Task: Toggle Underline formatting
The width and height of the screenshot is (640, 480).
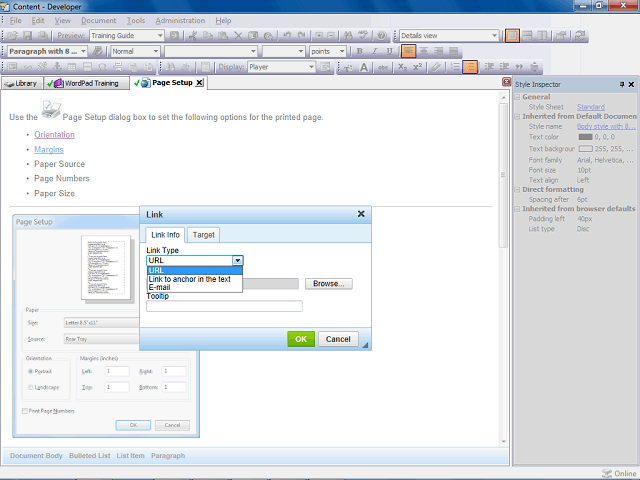Action: click(389, 51)
